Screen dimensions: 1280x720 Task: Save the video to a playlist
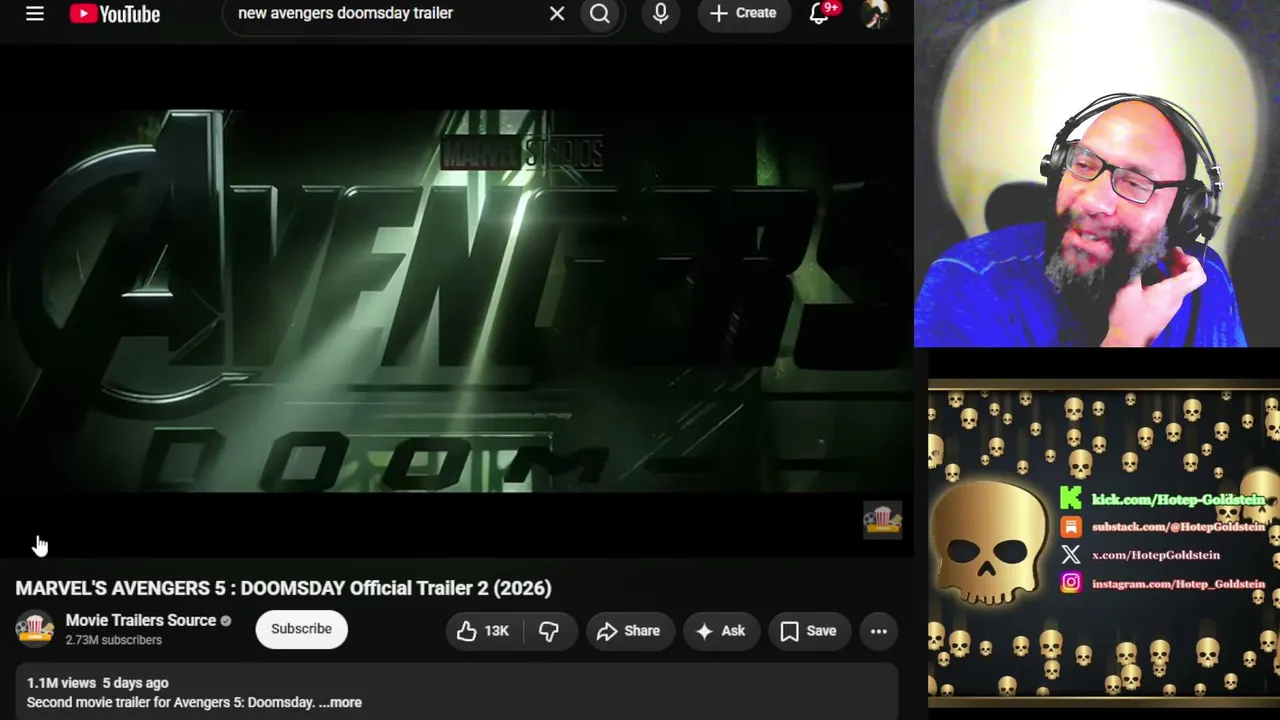click(x=808, y=631)
